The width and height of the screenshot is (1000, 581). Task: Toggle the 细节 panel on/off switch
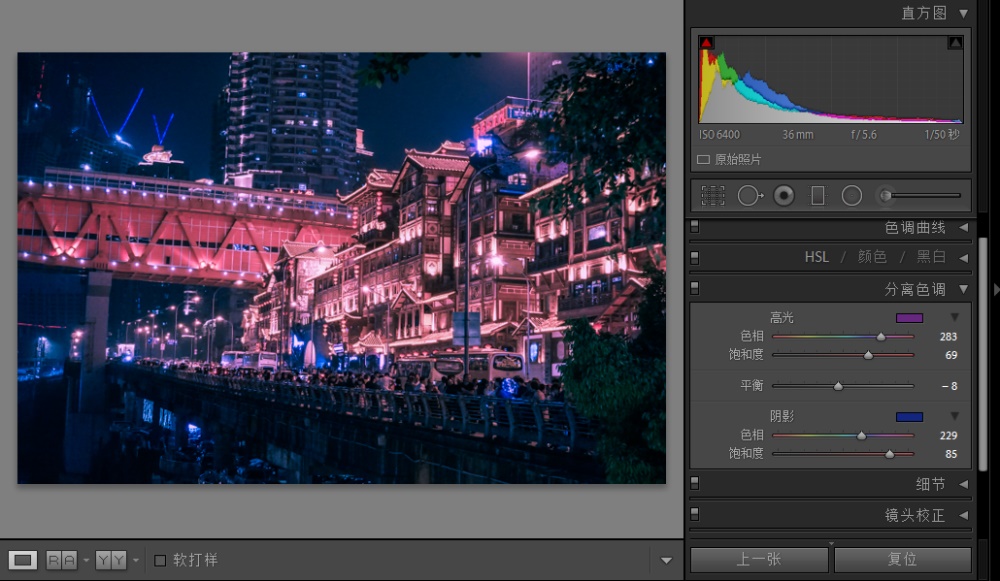[x=695, y=483]
